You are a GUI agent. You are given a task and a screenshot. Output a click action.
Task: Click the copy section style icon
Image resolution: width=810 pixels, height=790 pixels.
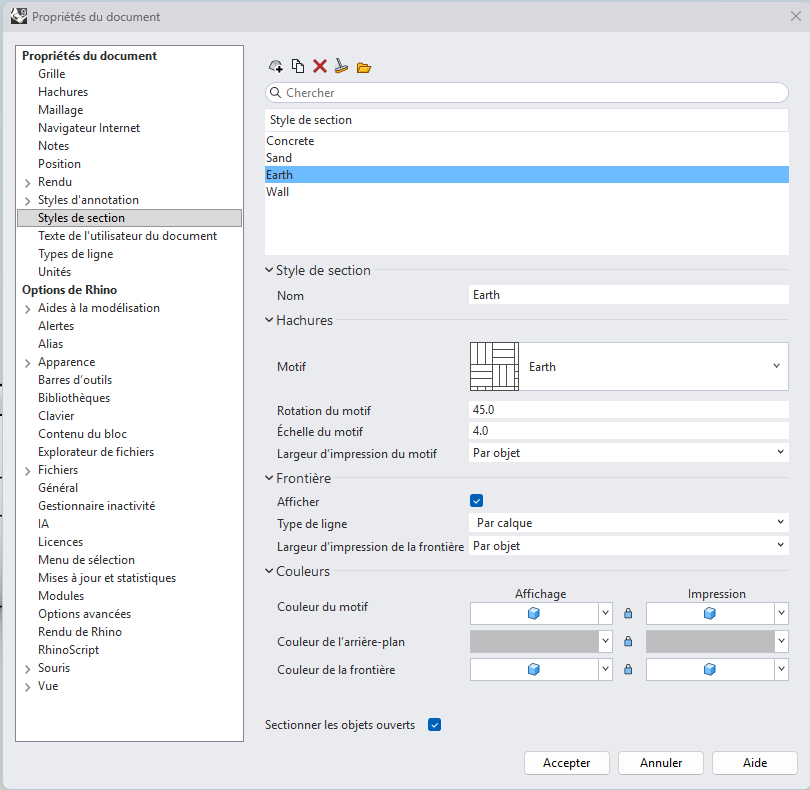(x=298, y=67)
